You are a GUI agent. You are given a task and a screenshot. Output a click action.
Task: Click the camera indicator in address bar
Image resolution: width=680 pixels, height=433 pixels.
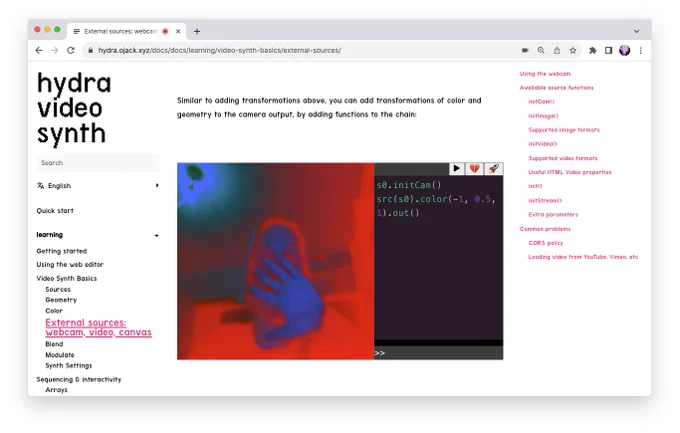[525, 50]
